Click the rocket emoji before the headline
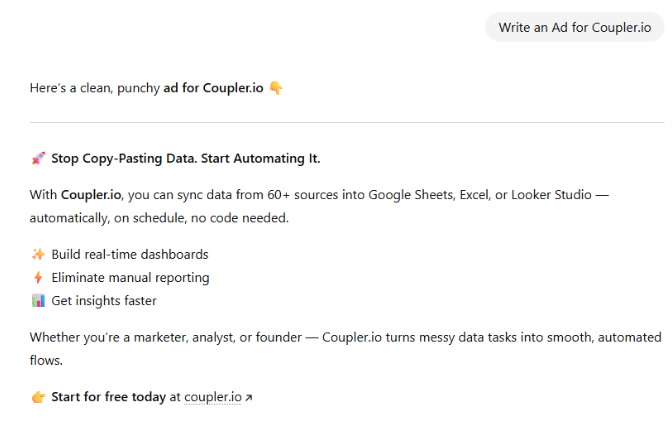 [x=38, y=158]
